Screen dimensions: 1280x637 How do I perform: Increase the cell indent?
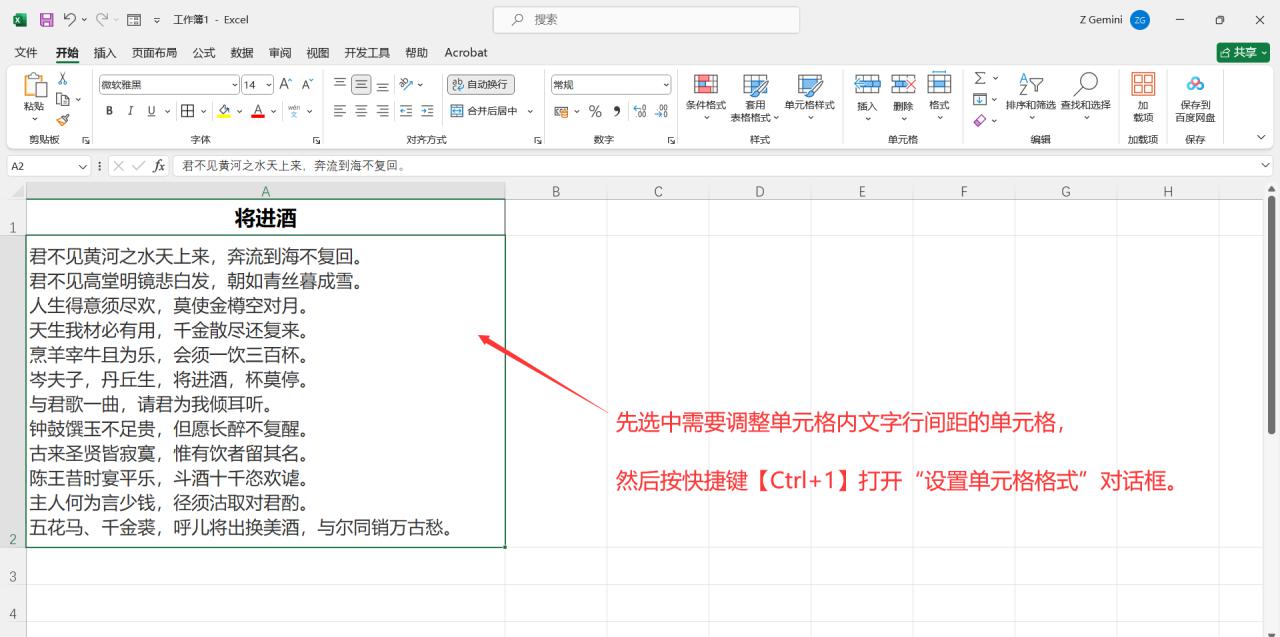[429, 111]
